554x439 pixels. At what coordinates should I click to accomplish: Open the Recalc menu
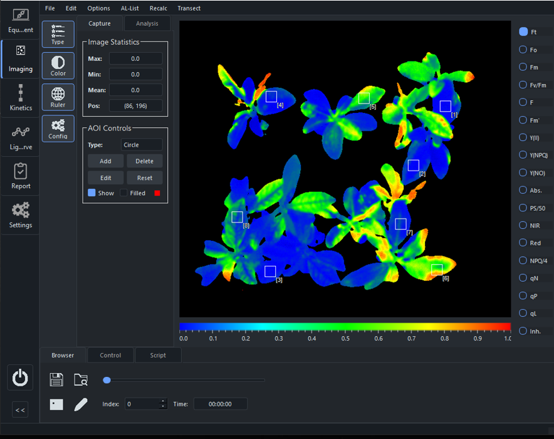pos(158,8)
